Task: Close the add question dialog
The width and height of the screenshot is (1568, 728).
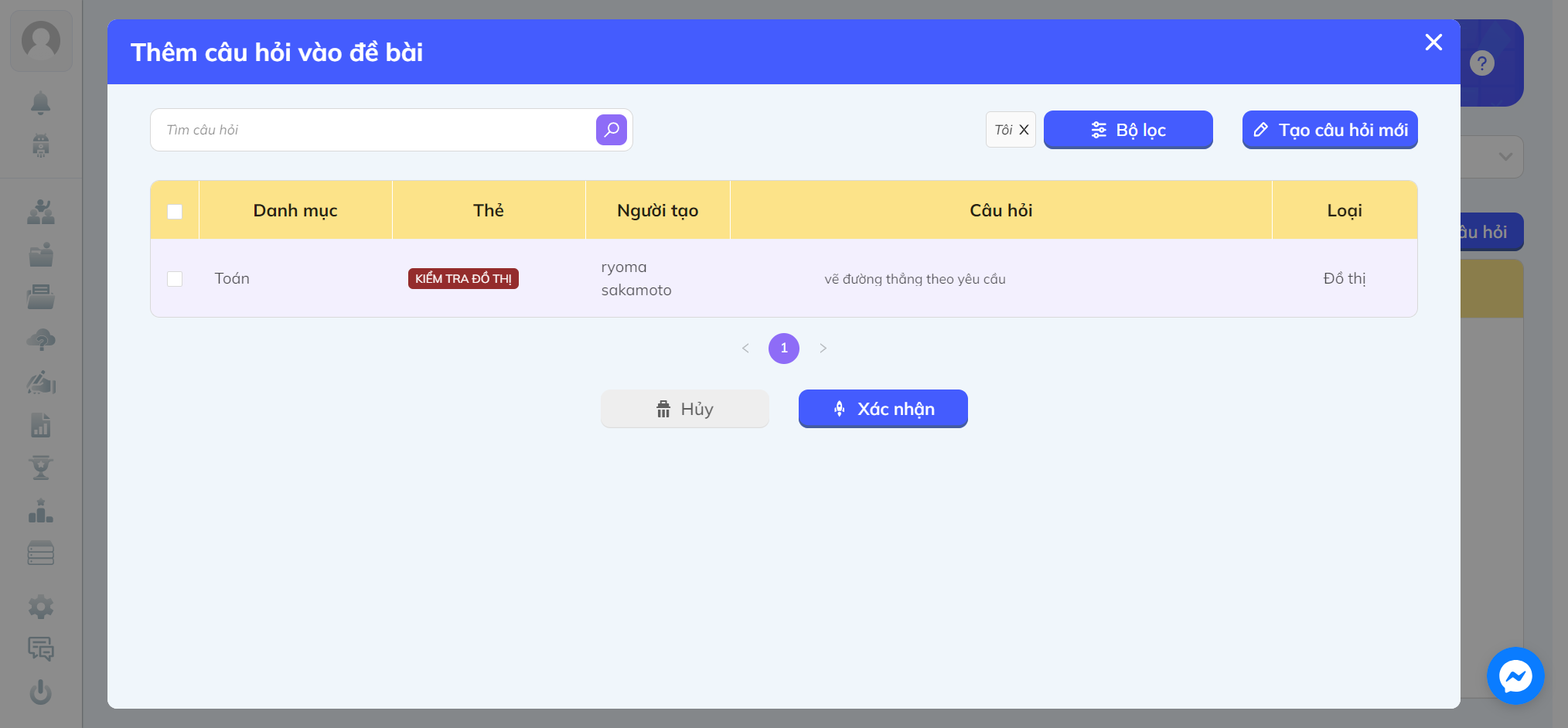Action: click(1433, 43)
